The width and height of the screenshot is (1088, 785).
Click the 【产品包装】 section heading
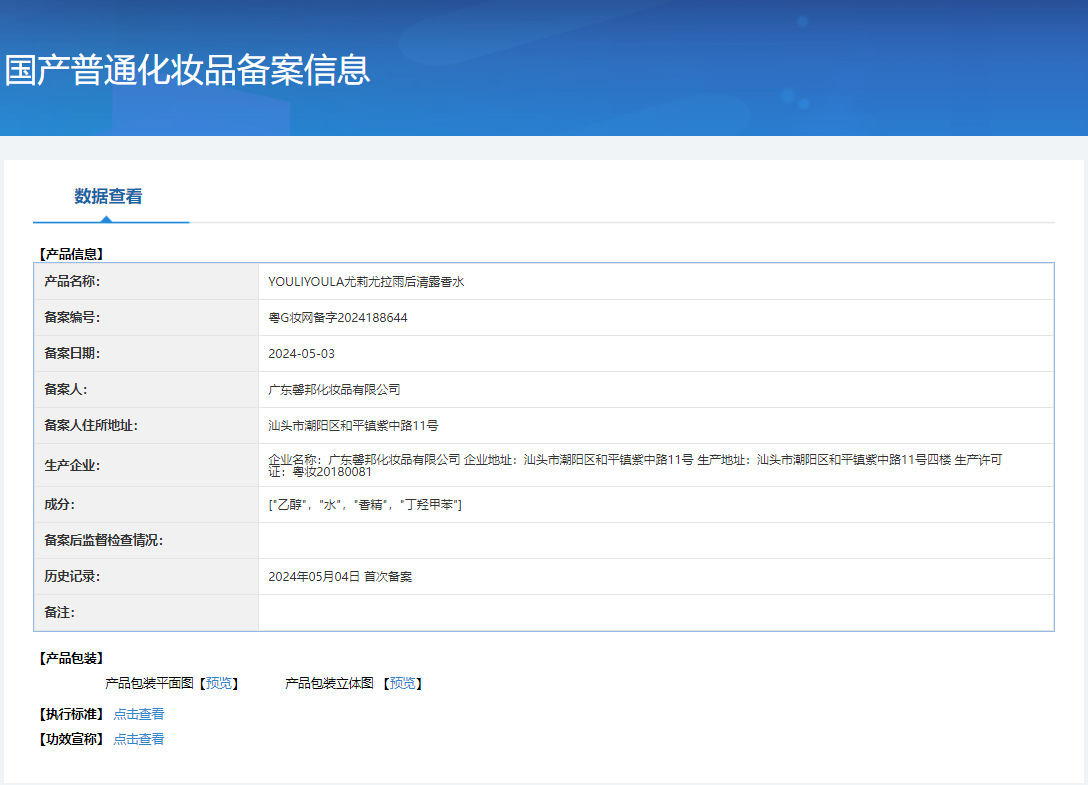point(71,658)
